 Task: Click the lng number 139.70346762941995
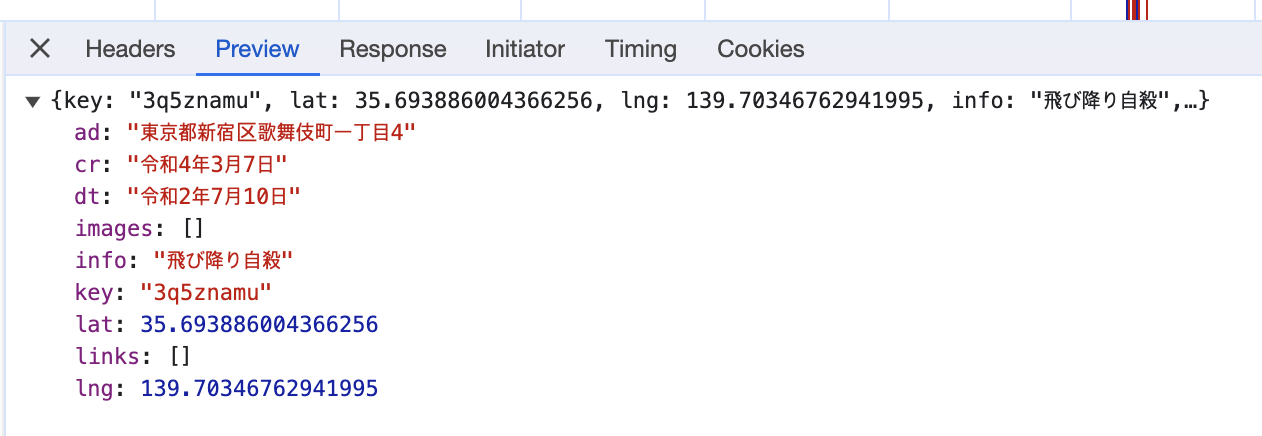259,388
